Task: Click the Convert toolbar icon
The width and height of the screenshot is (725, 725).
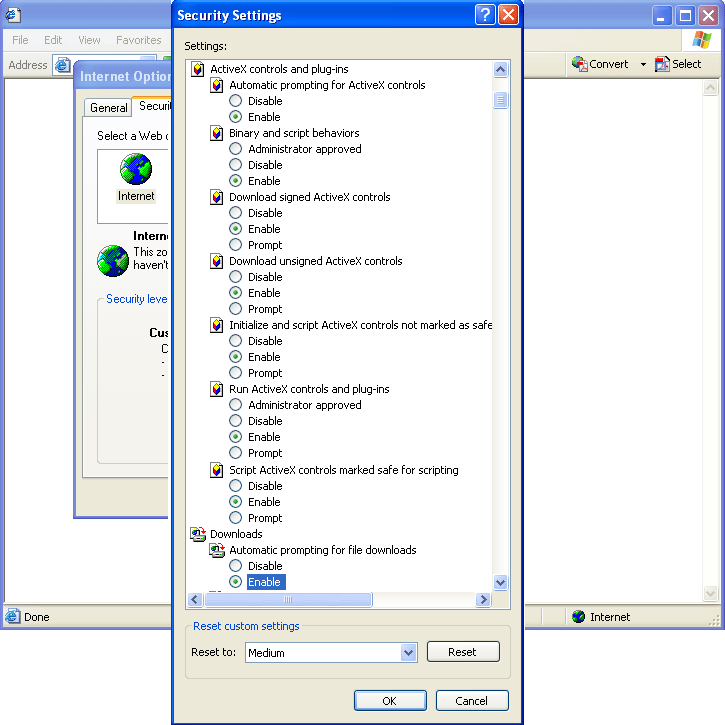Action: click(x=580, y=64)
